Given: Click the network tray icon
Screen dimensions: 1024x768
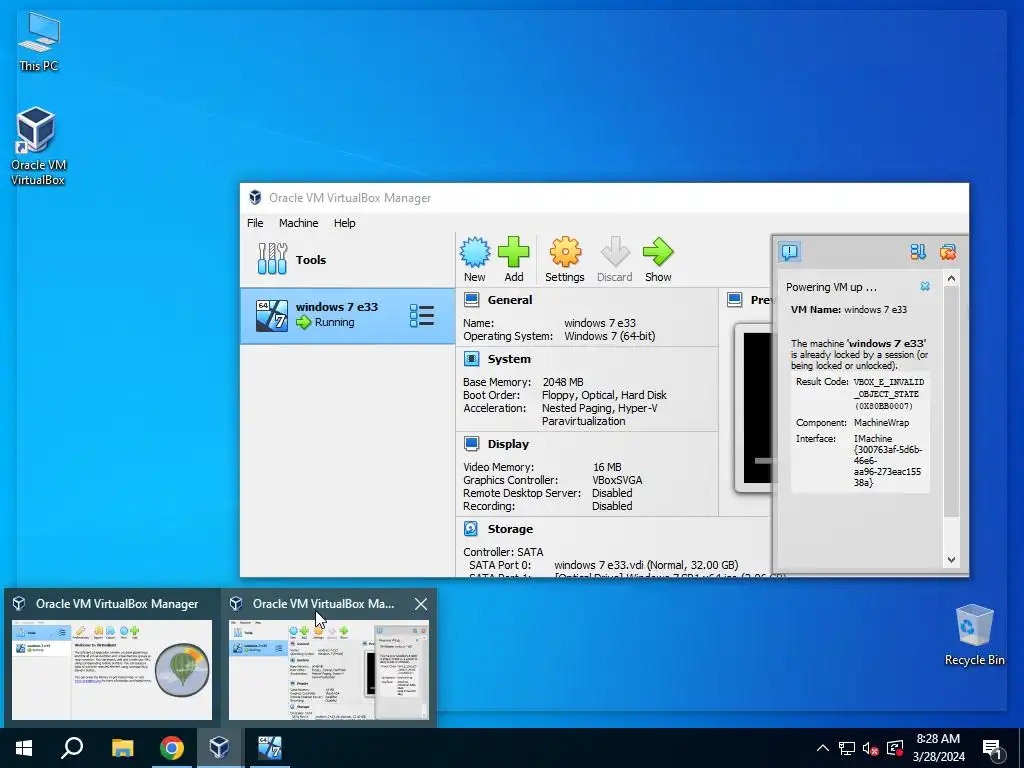Looking at the screenshot, I should click(x=847, y=748).
